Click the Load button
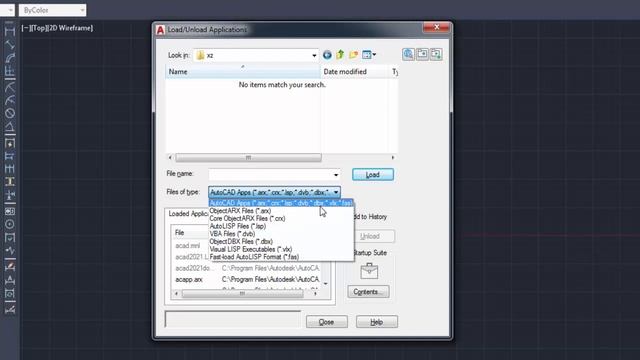Image resolution: width=640 pixels, height=360 pixels. 373,175
